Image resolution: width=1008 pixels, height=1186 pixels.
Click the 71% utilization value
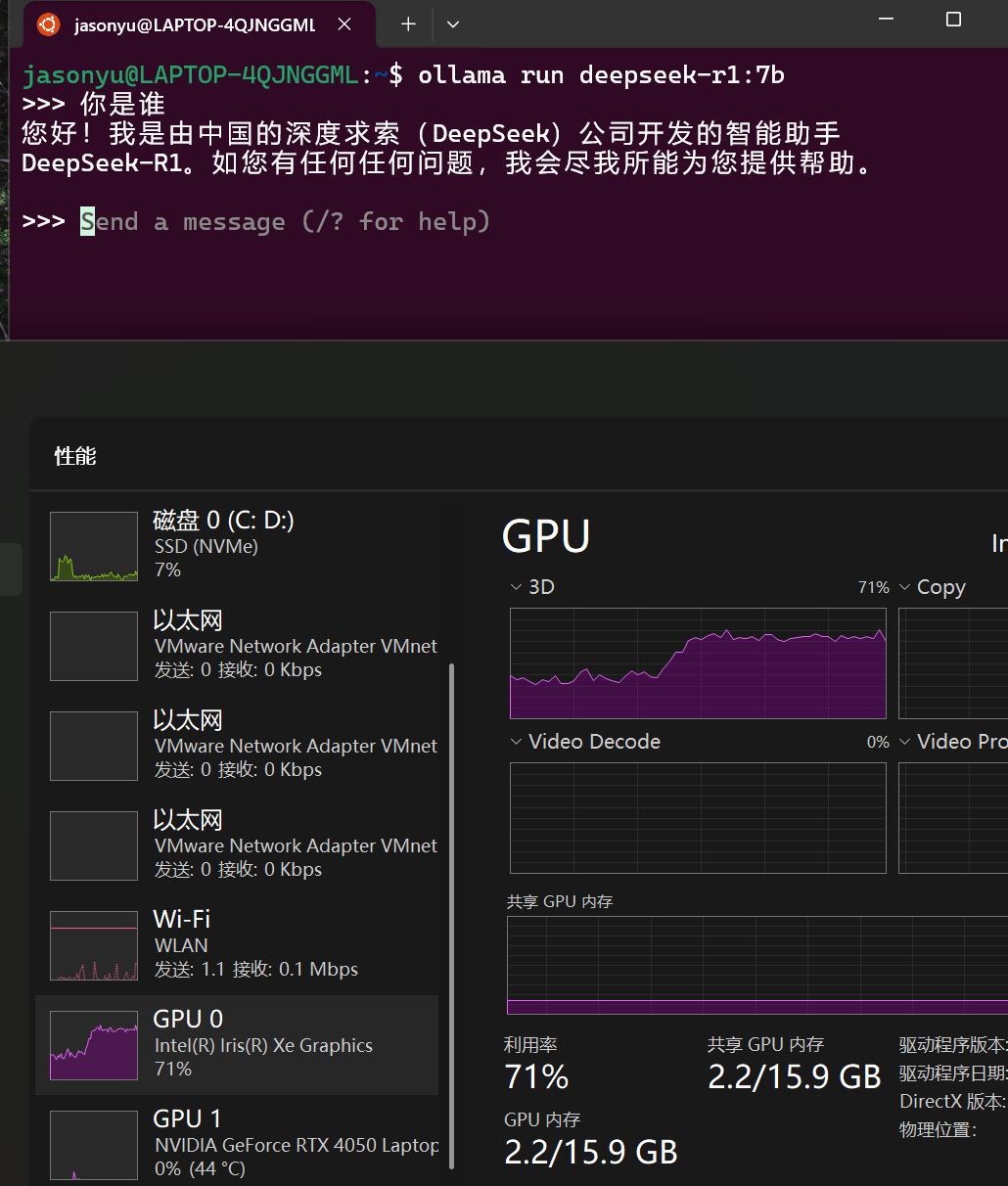(536, 1076)
